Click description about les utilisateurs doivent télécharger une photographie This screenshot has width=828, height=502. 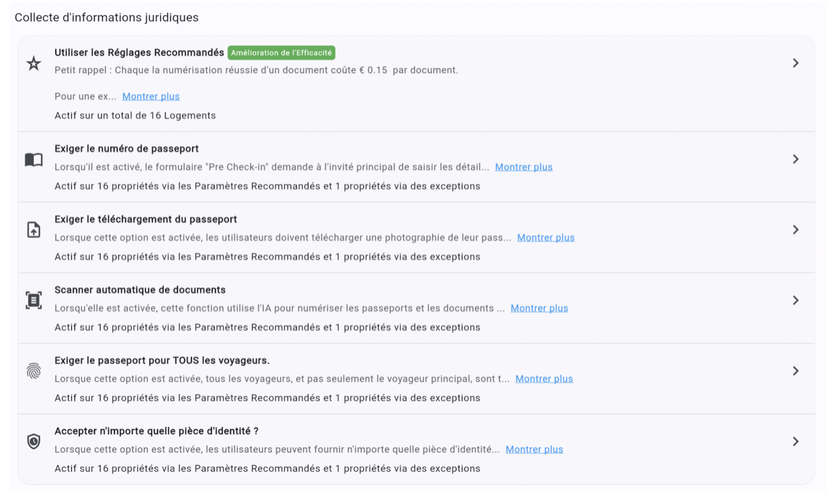(283, 238)
